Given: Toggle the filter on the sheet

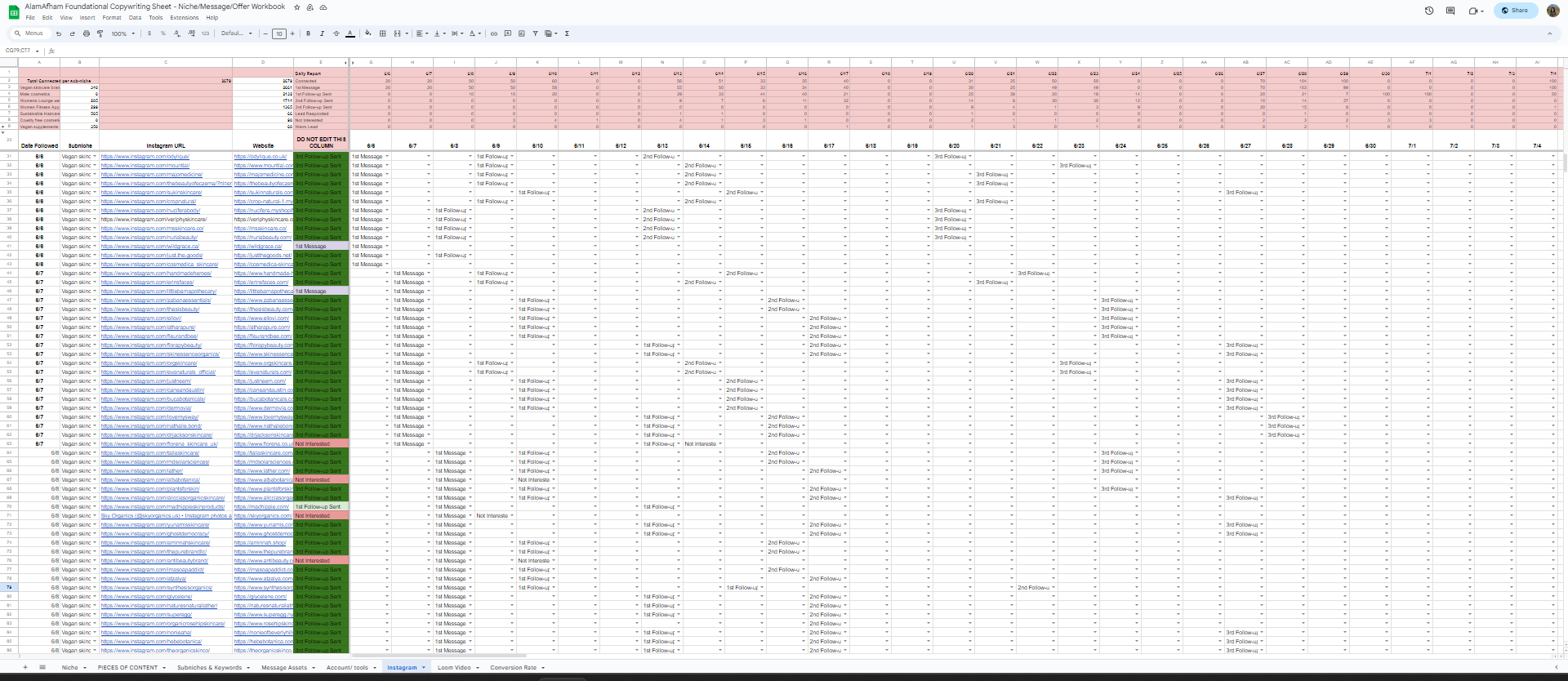Looking at the screenshot, I should tap(536, 33).
